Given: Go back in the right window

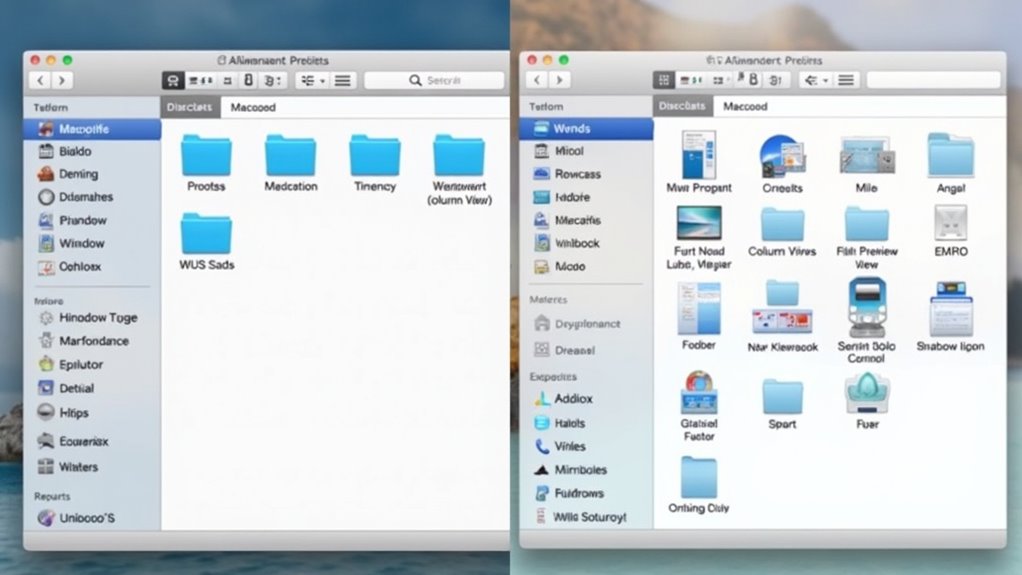Looking at the screenshot, I should pyautogui.click(x=537, y=80).
